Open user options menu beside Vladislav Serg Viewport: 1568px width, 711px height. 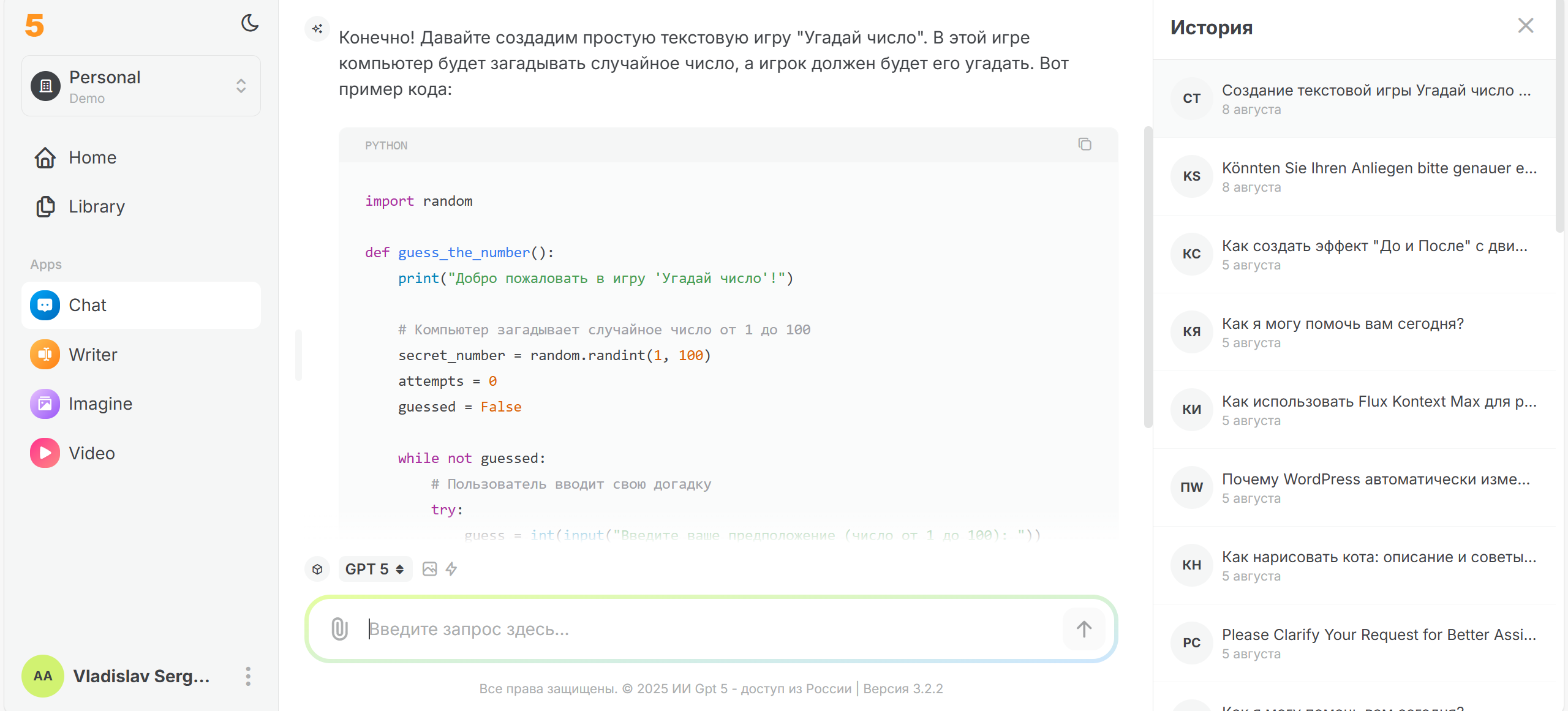click(248, 676)
